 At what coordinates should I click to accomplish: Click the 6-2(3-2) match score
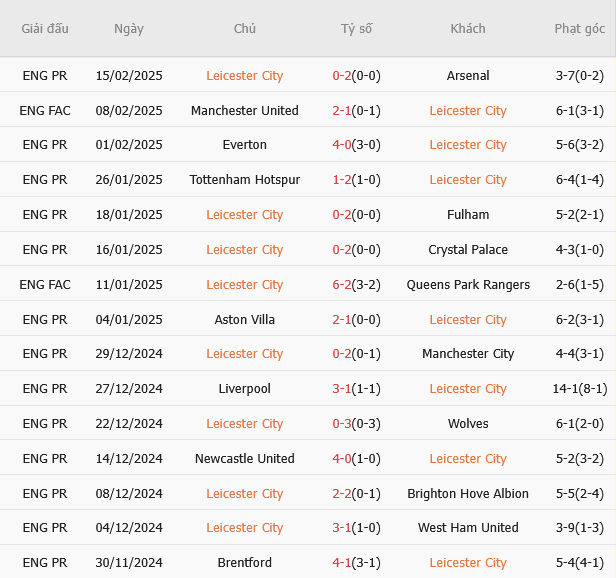356,285
